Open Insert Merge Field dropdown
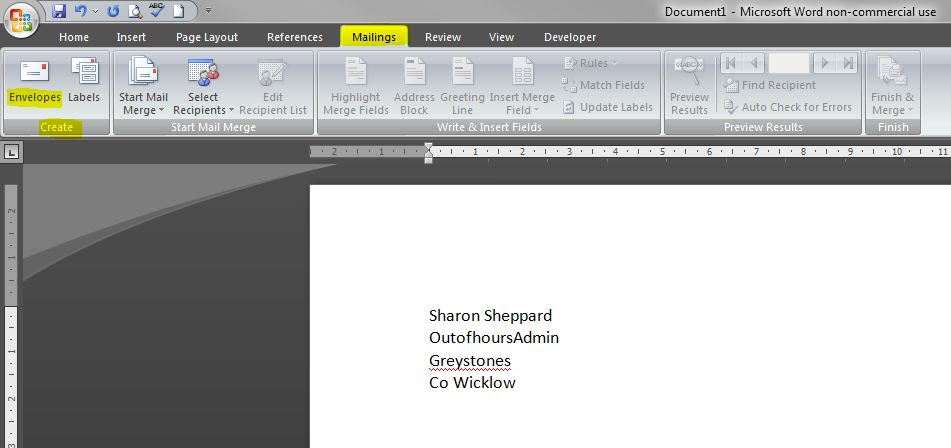 click(522, 85)
